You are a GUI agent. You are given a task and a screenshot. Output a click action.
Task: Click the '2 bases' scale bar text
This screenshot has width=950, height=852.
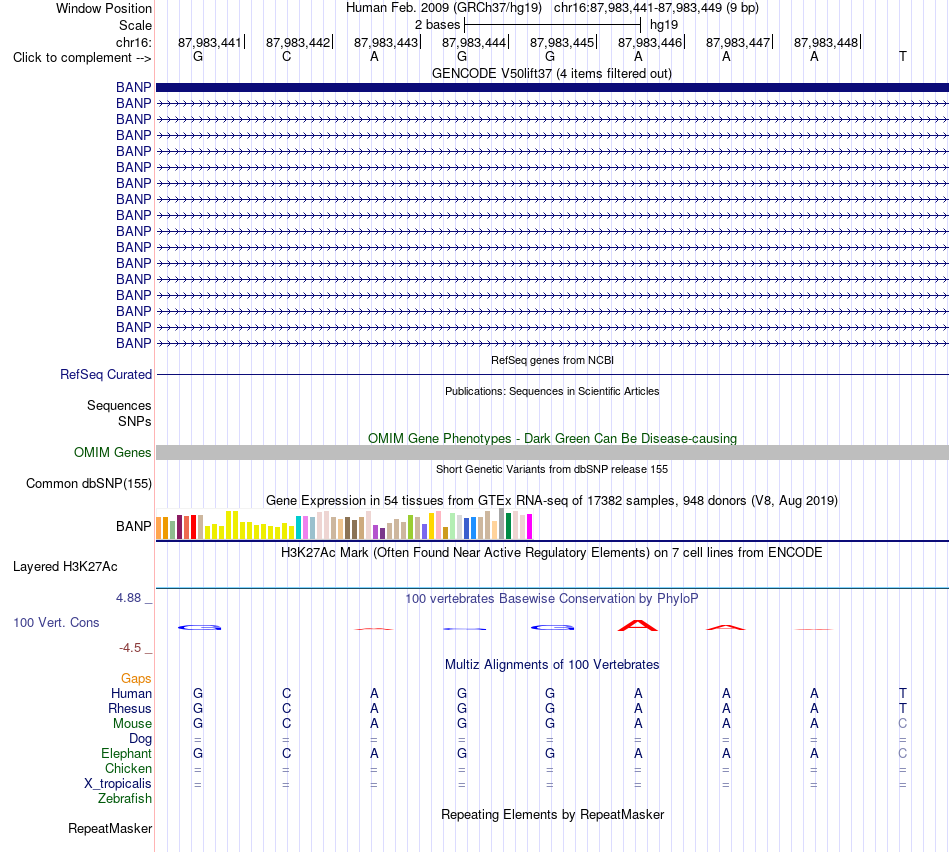click(x=437, y=25)
